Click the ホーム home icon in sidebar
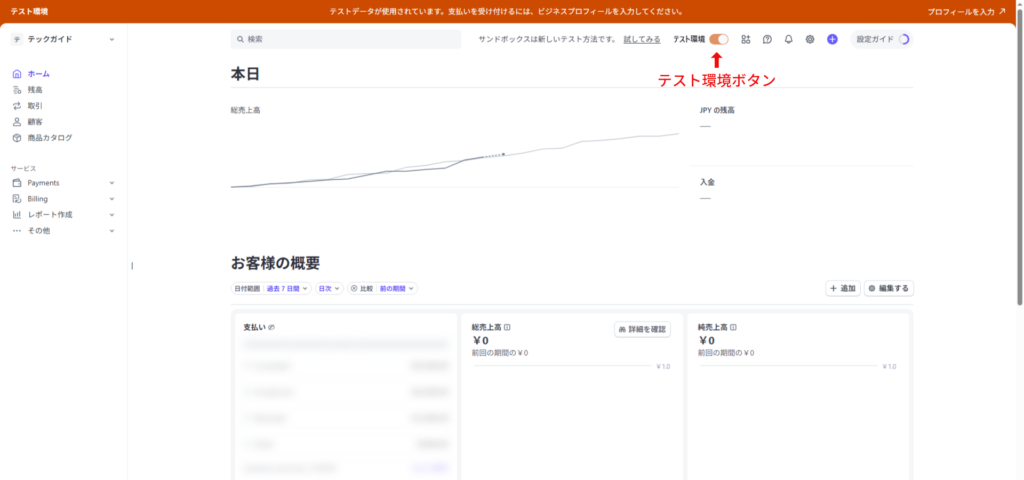Screen dimensions: 1024x480 pyautogui.click(x=17, y=74)
